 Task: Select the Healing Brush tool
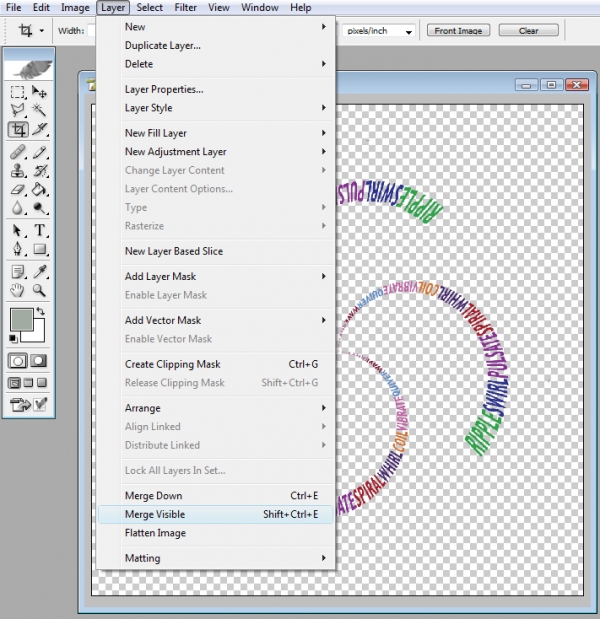point(17,152)
